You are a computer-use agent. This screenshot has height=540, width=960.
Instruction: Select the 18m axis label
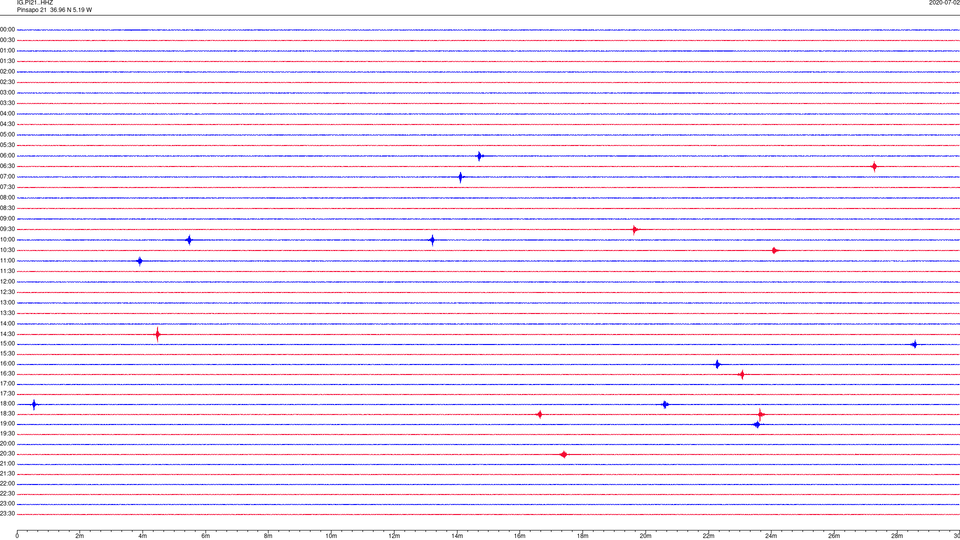click(x=582, y=536)
